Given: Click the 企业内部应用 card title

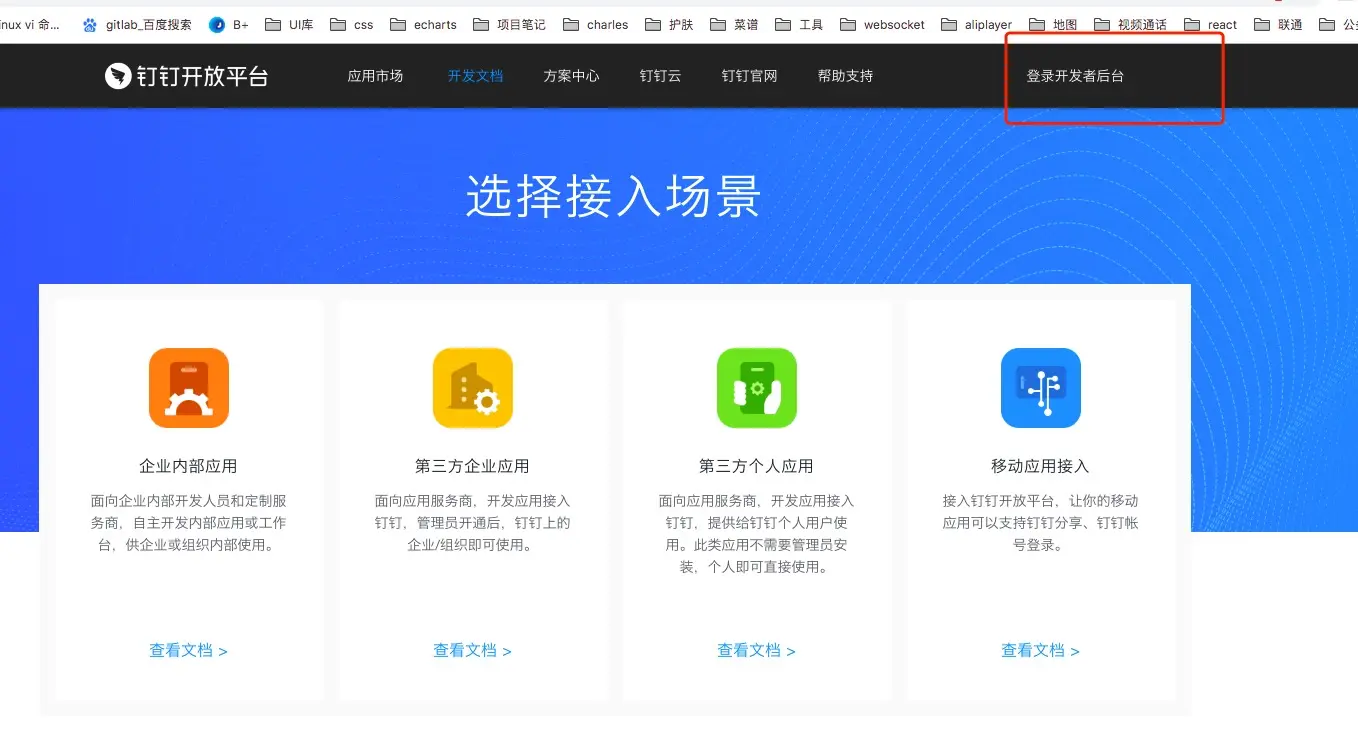Looking at the screenshot, I should coord(188,466).
